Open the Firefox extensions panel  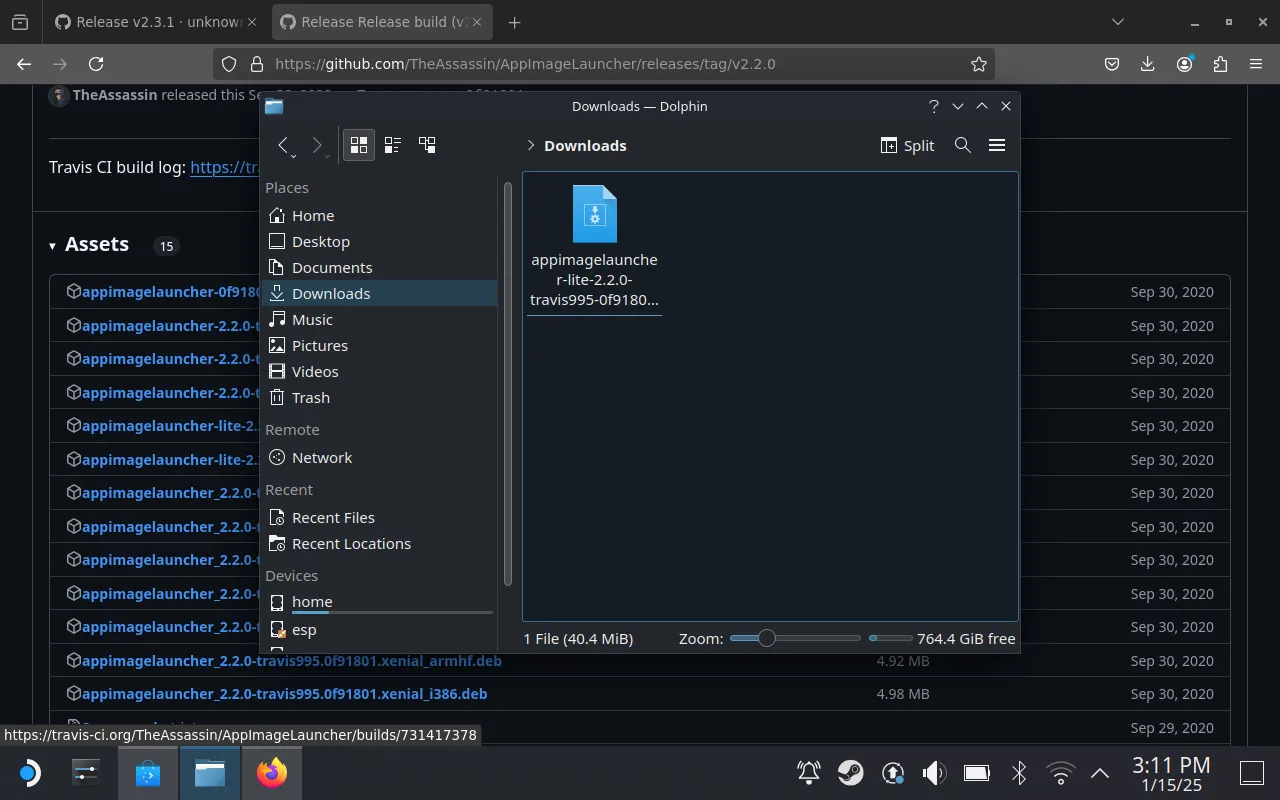click(x=1219, y=63)
